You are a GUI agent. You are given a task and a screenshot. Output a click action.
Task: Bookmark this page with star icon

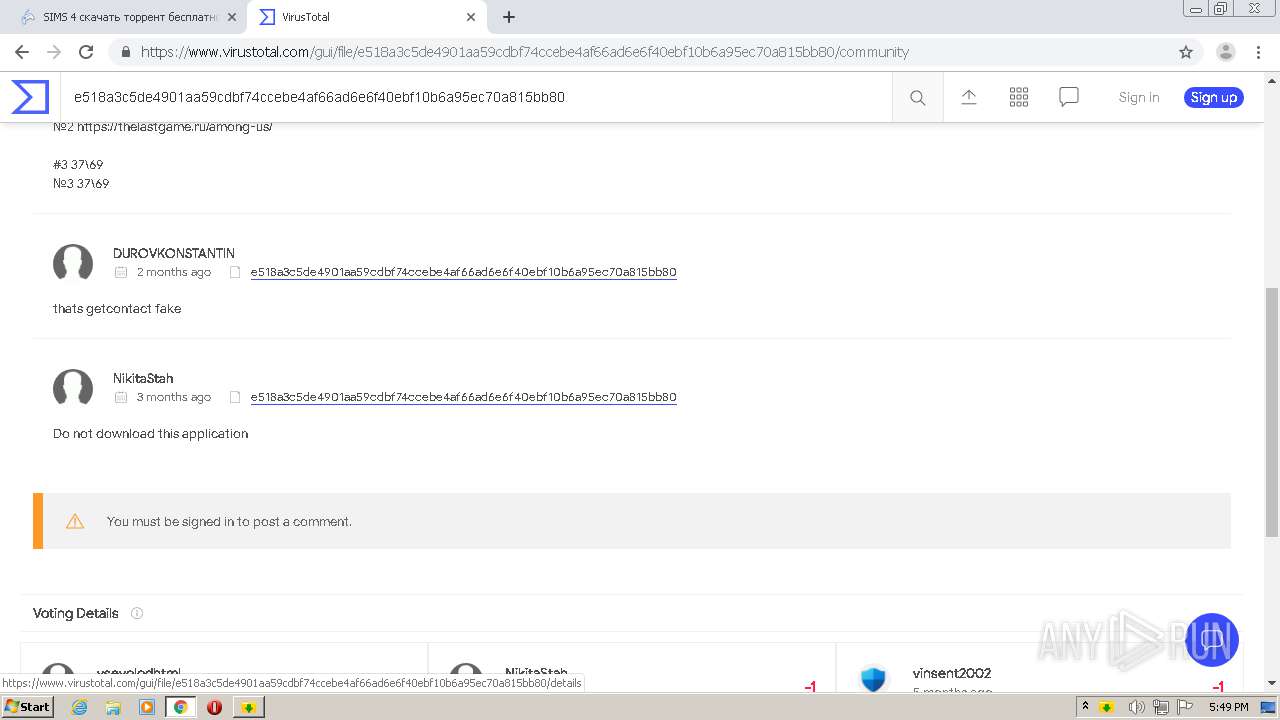(1186, 52)
